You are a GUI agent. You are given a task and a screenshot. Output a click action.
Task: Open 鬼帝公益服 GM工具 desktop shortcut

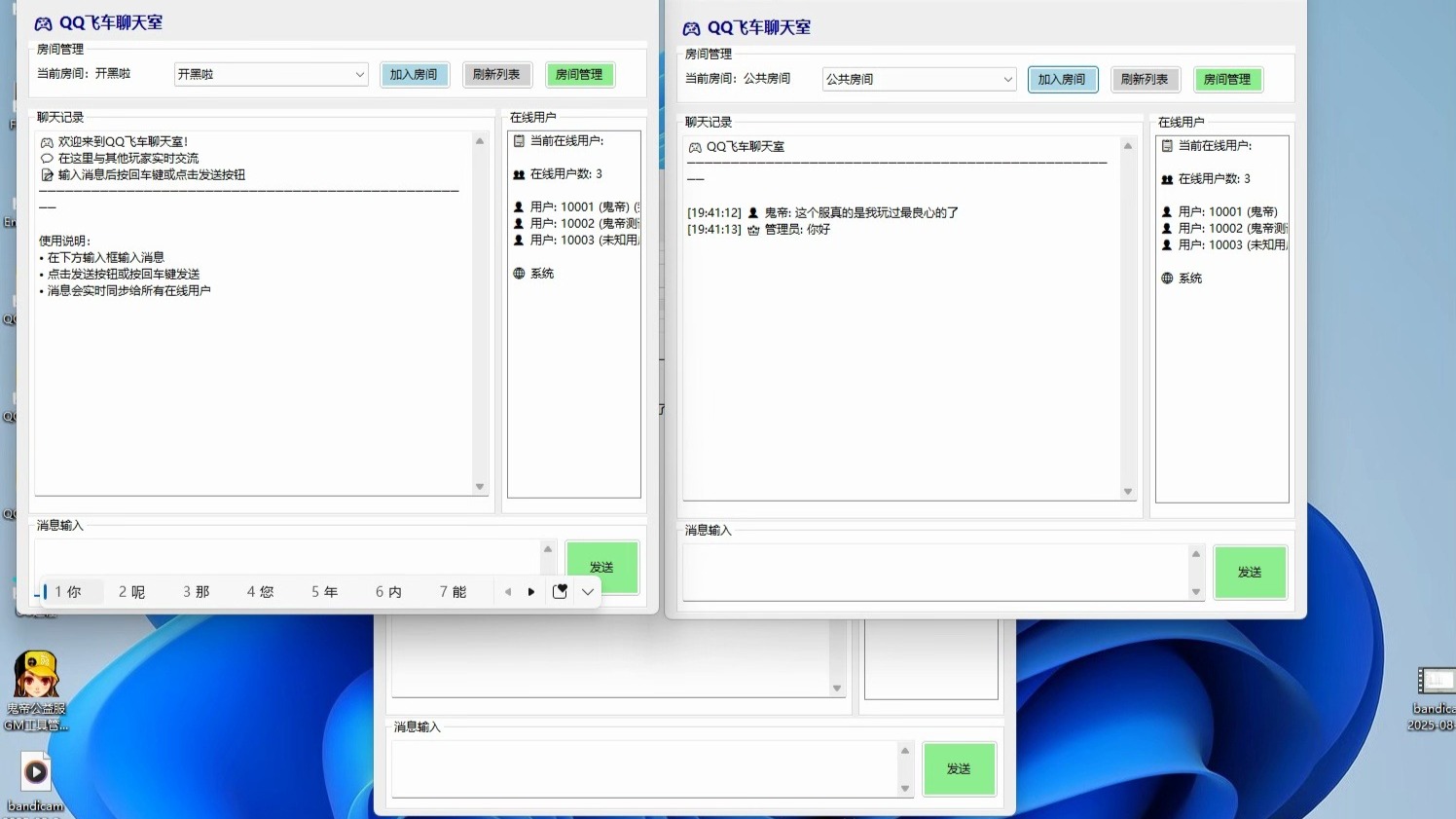(36, 689)
